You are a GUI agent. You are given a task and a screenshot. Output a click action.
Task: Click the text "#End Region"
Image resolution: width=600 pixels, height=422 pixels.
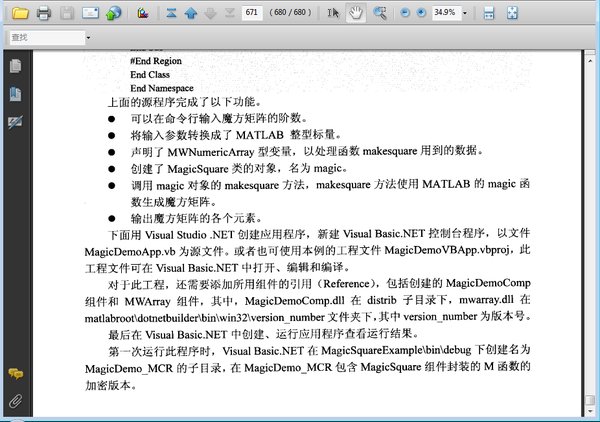(x=156, y=61)
